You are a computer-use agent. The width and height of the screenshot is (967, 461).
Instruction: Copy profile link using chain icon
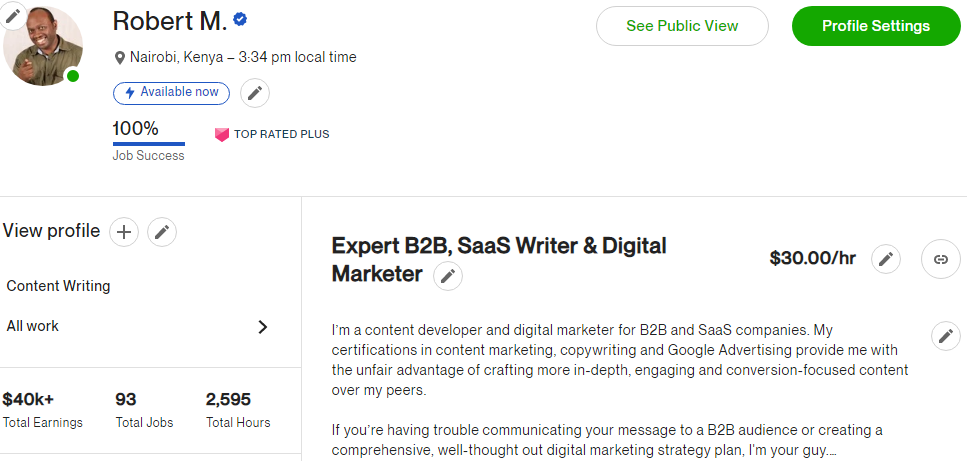point(940,259)
